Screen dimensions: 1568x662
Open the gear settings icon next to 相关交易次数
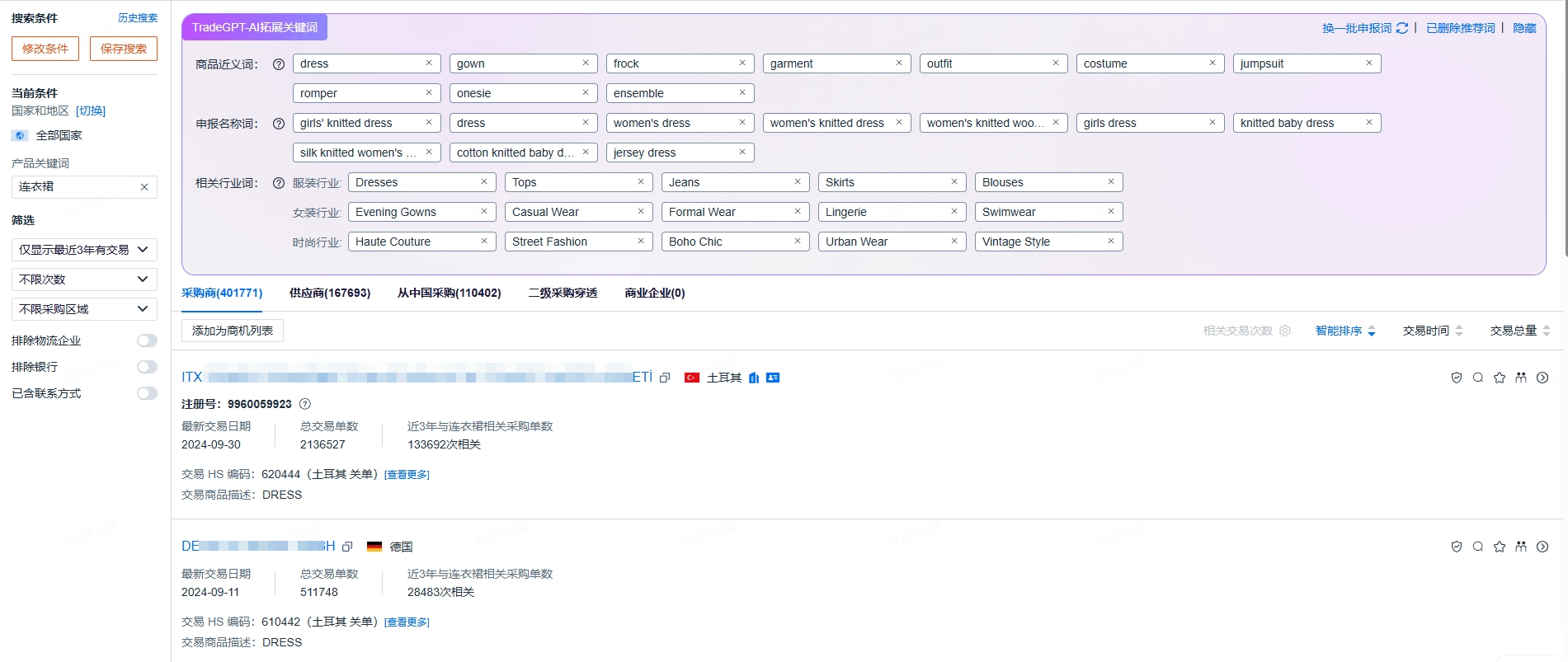[x=1285, y=331]
